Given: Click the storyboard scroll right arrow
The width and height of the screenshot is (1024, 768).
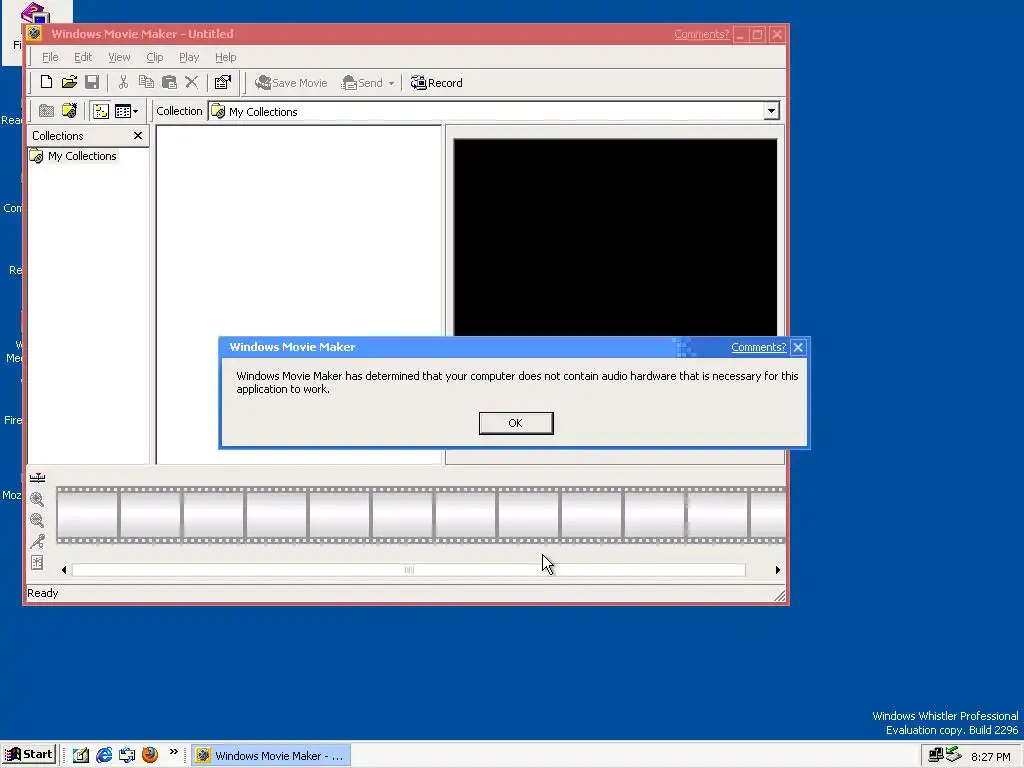Looking at the screenshot, I should coord(777,570).
